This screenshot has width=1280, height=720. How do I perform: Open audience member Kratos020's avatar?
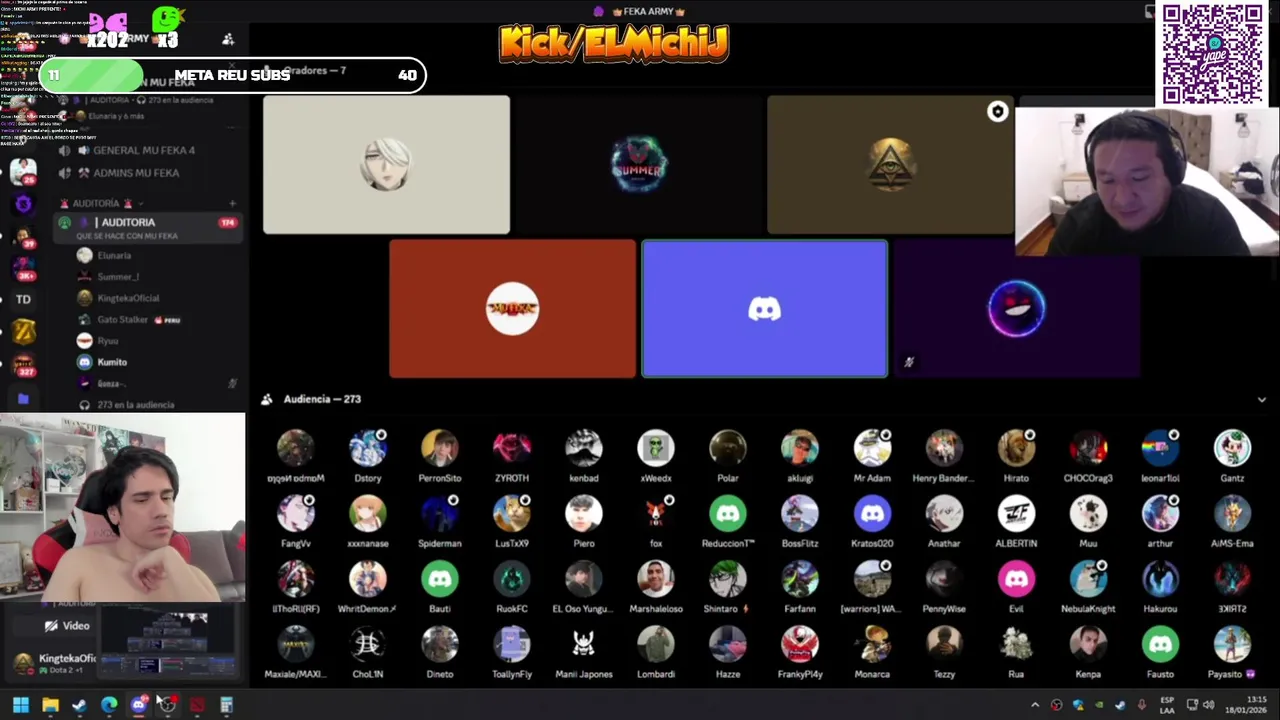[872, 514]
